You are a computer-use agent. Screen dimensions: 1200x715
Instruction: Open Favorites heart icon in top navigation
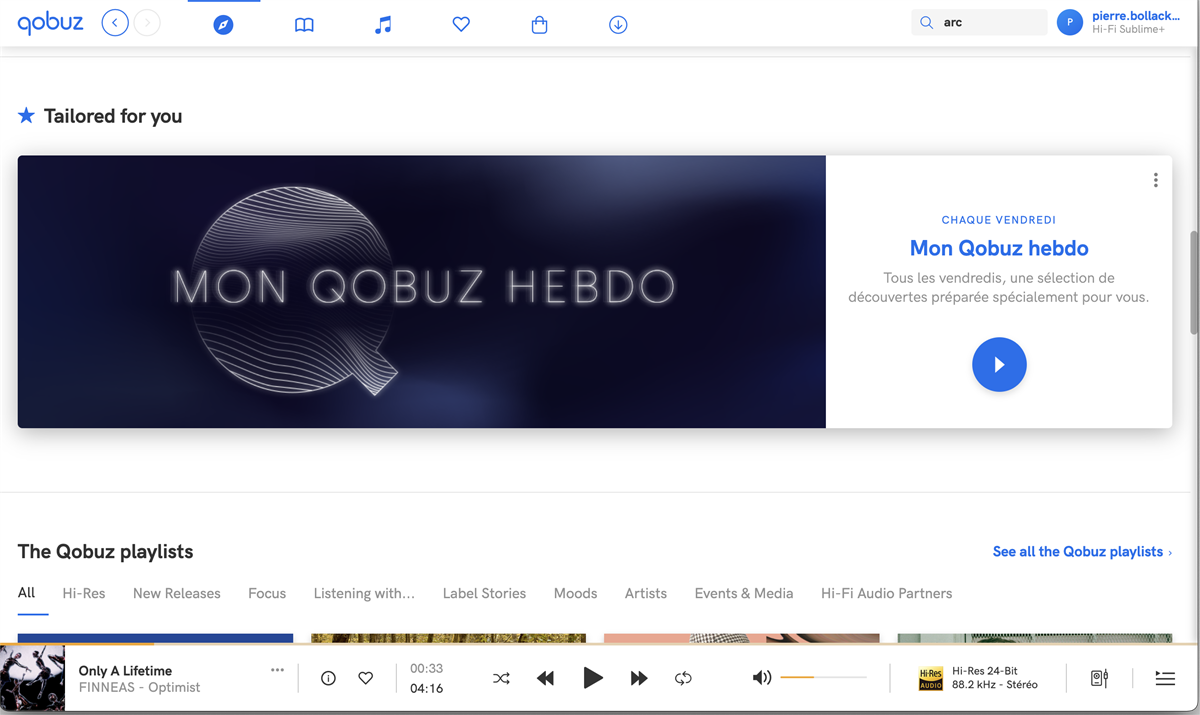click(x=461, y=25)
